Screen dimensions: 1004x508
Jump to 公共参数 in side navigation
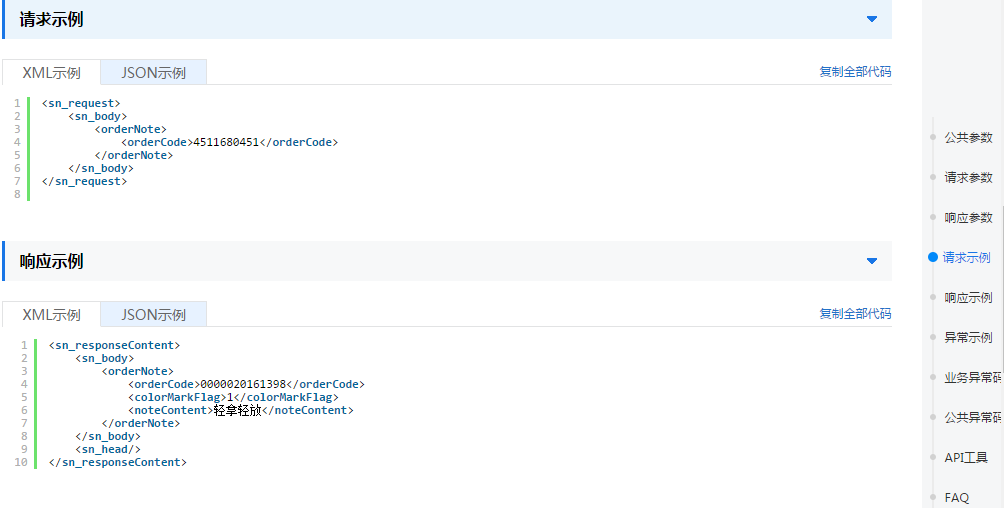coord(968,137)
